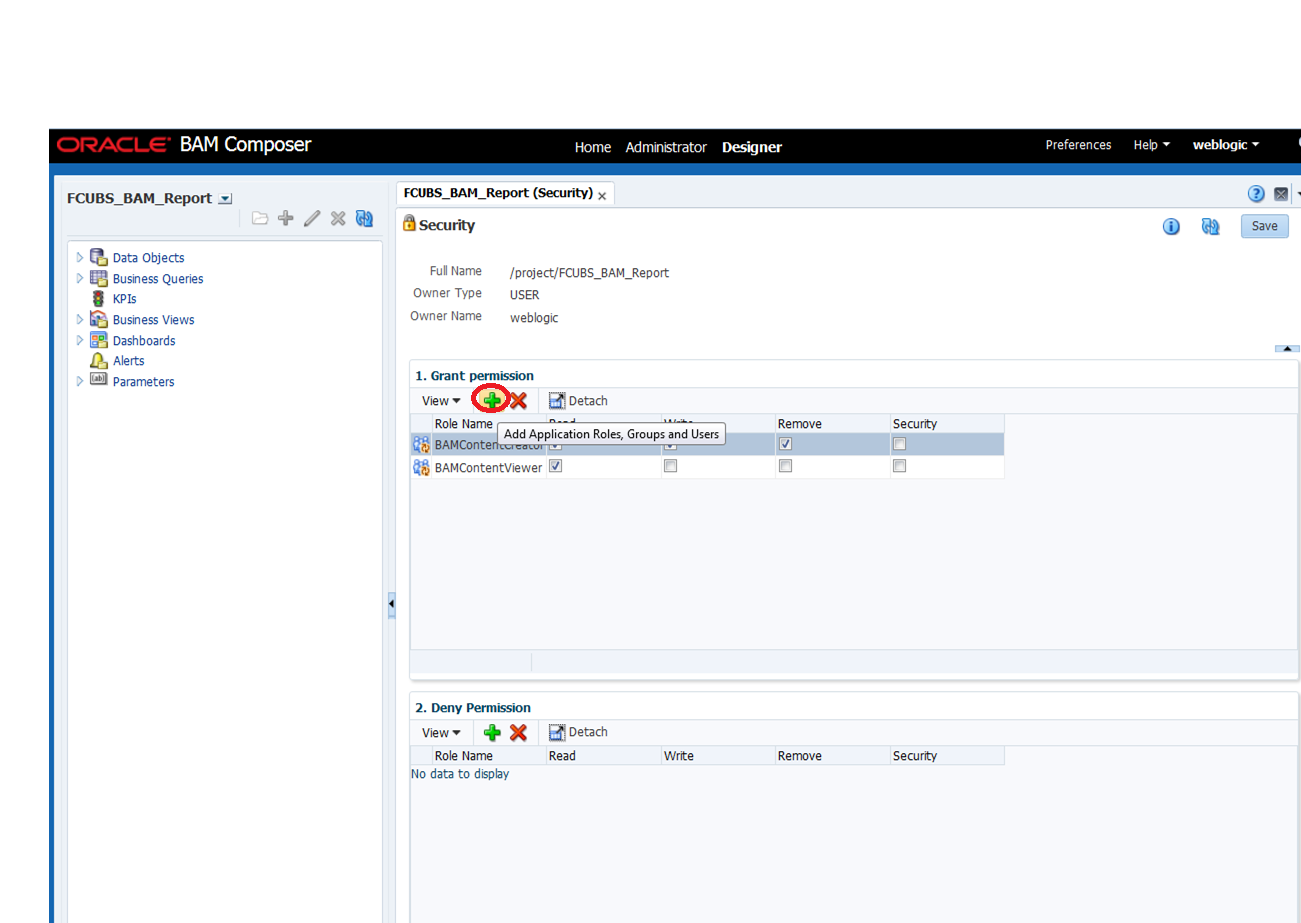The image size is (1301, 923).
Task: Click the gray X delete icon in left toolbar
Action: coord(338,218)
